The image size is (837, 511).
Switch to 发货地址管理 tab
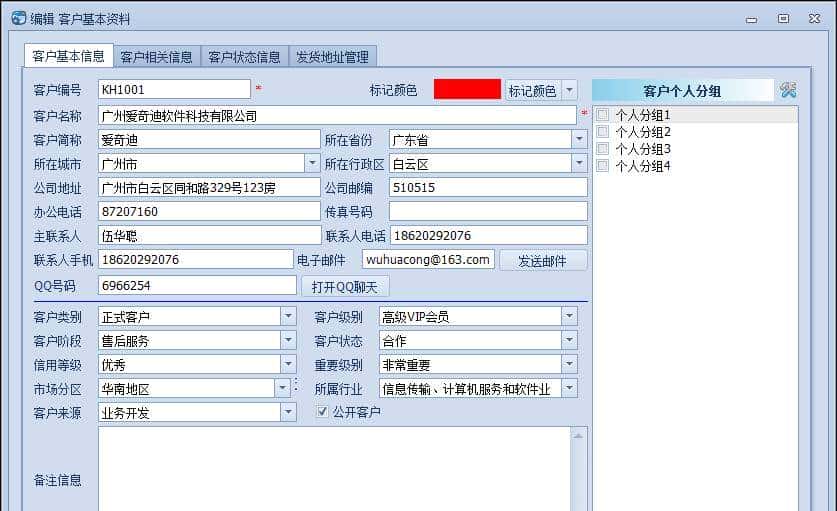(333, 57)
